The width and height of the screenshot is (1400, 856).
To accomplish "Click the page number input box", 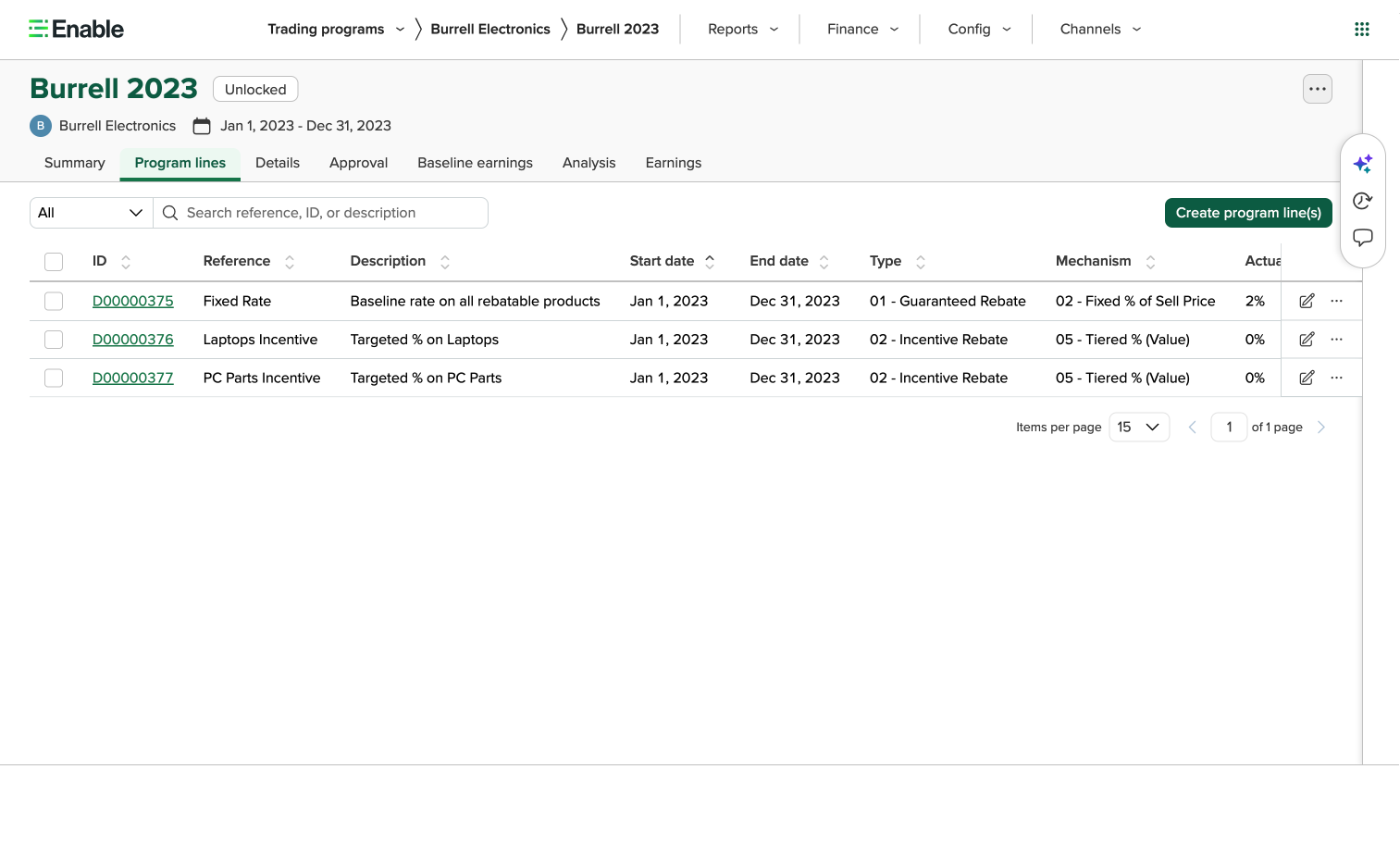I will point(1229,428).
